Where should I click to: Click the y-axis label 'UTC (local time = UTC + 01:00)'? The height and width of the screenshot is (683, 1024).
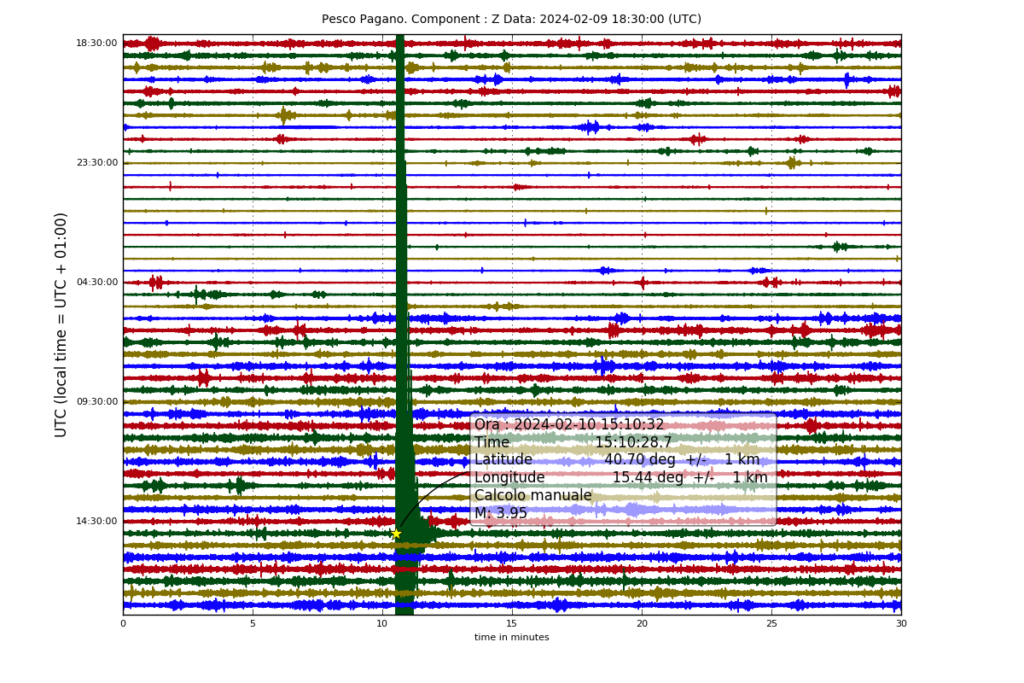pyautogui.click(x=60, y=325)
